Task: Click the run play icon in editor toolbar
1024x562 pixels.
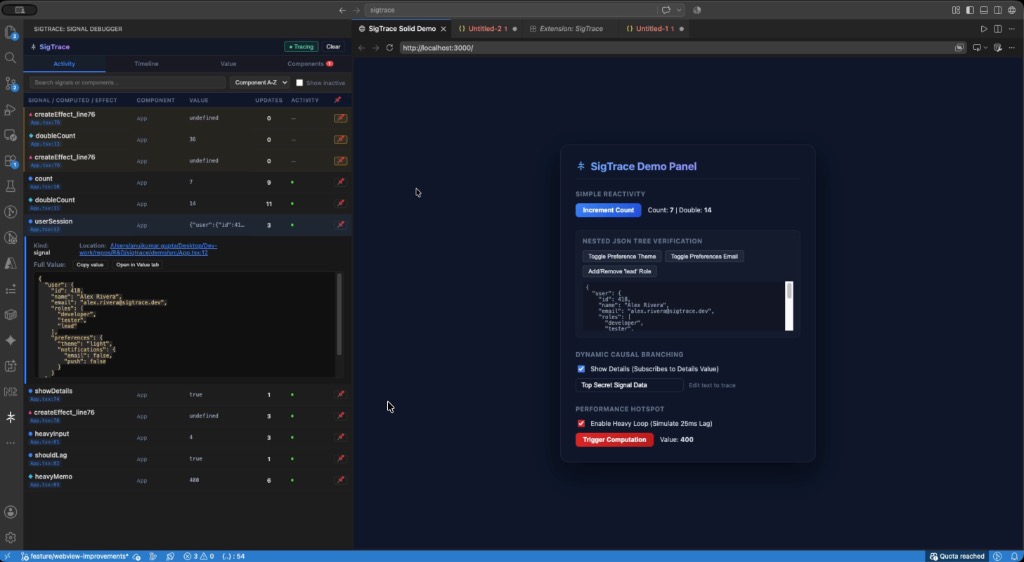Action: [984, 29]
